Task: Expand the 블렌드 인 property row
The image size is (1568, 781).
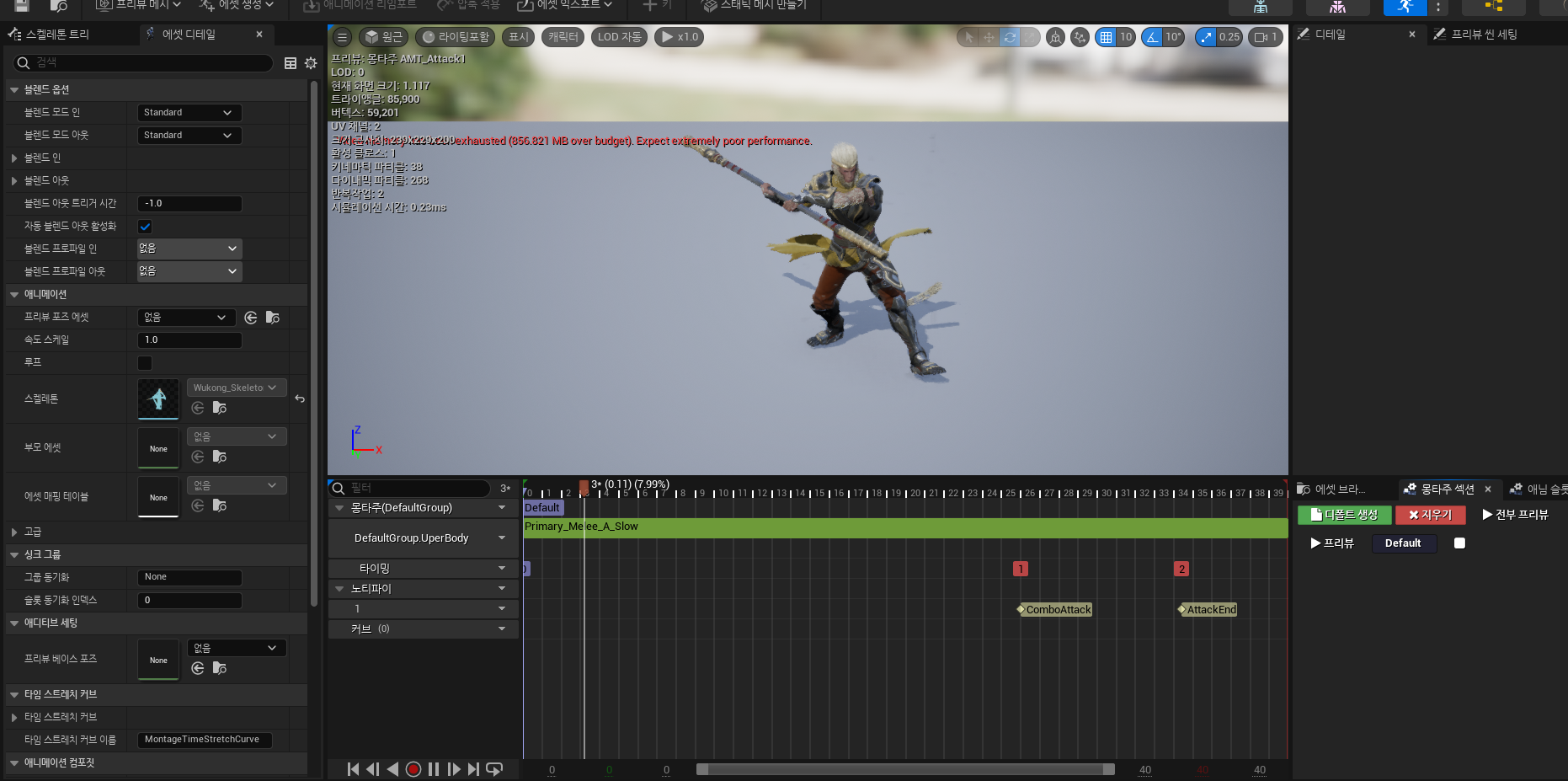Action: tap(14, 158)
